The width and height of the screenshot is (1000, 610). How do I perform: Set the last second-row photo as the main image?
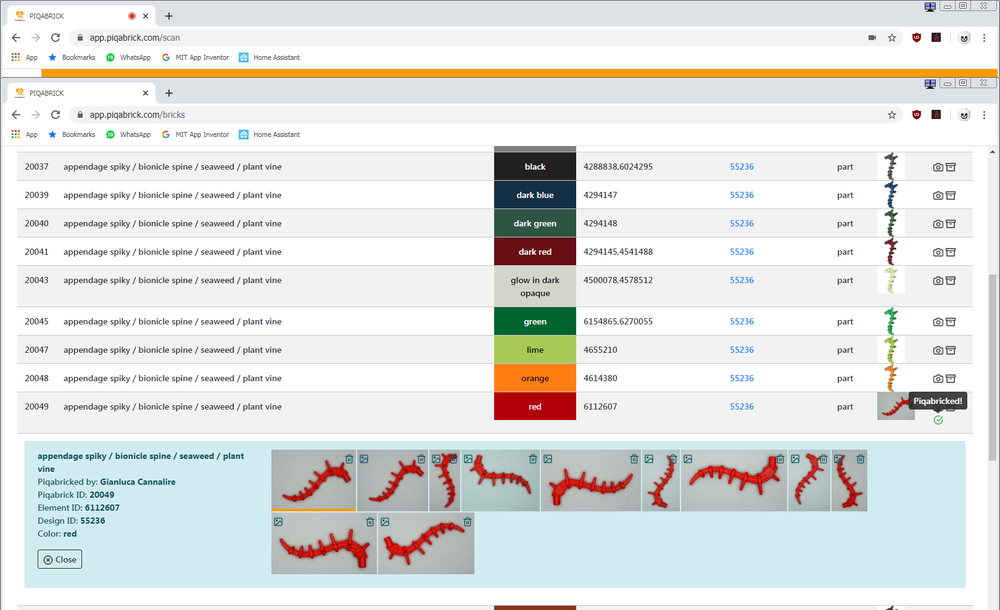[385, 522]
